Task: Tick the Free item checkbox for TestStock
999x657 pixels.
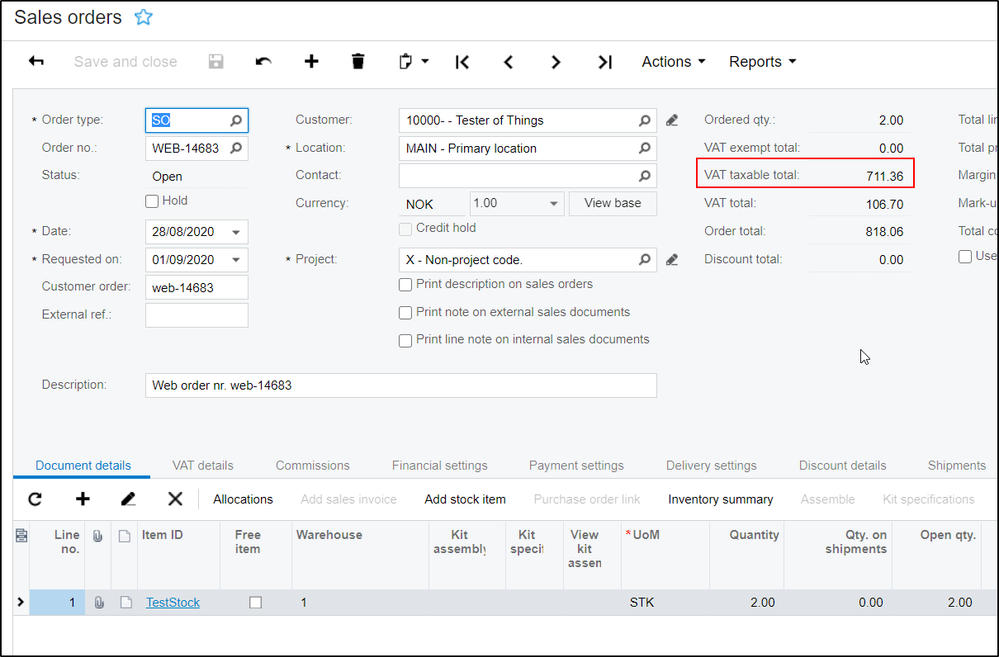Action: (x=255, y=603)
